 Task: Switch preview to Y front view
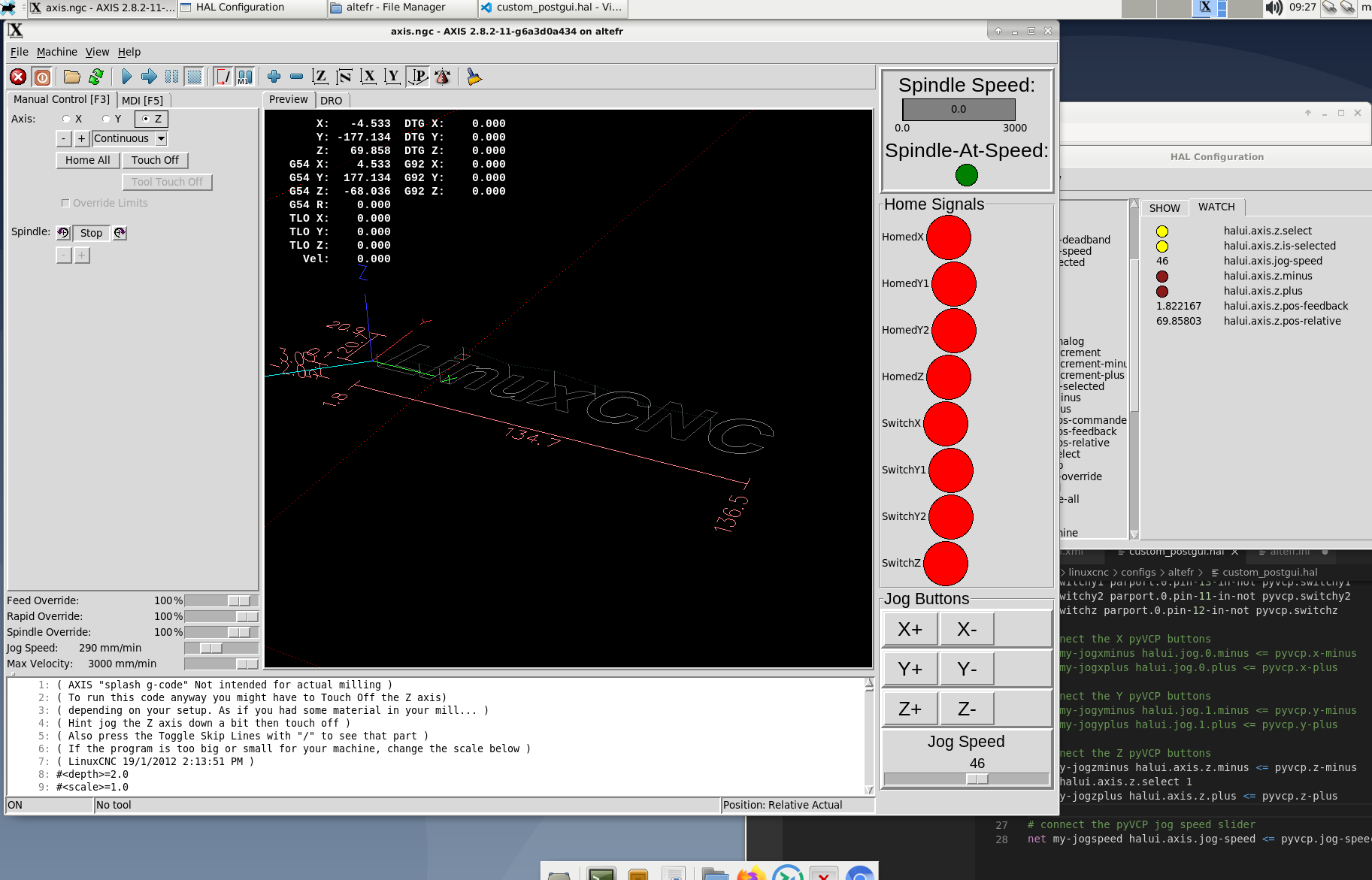392,77
